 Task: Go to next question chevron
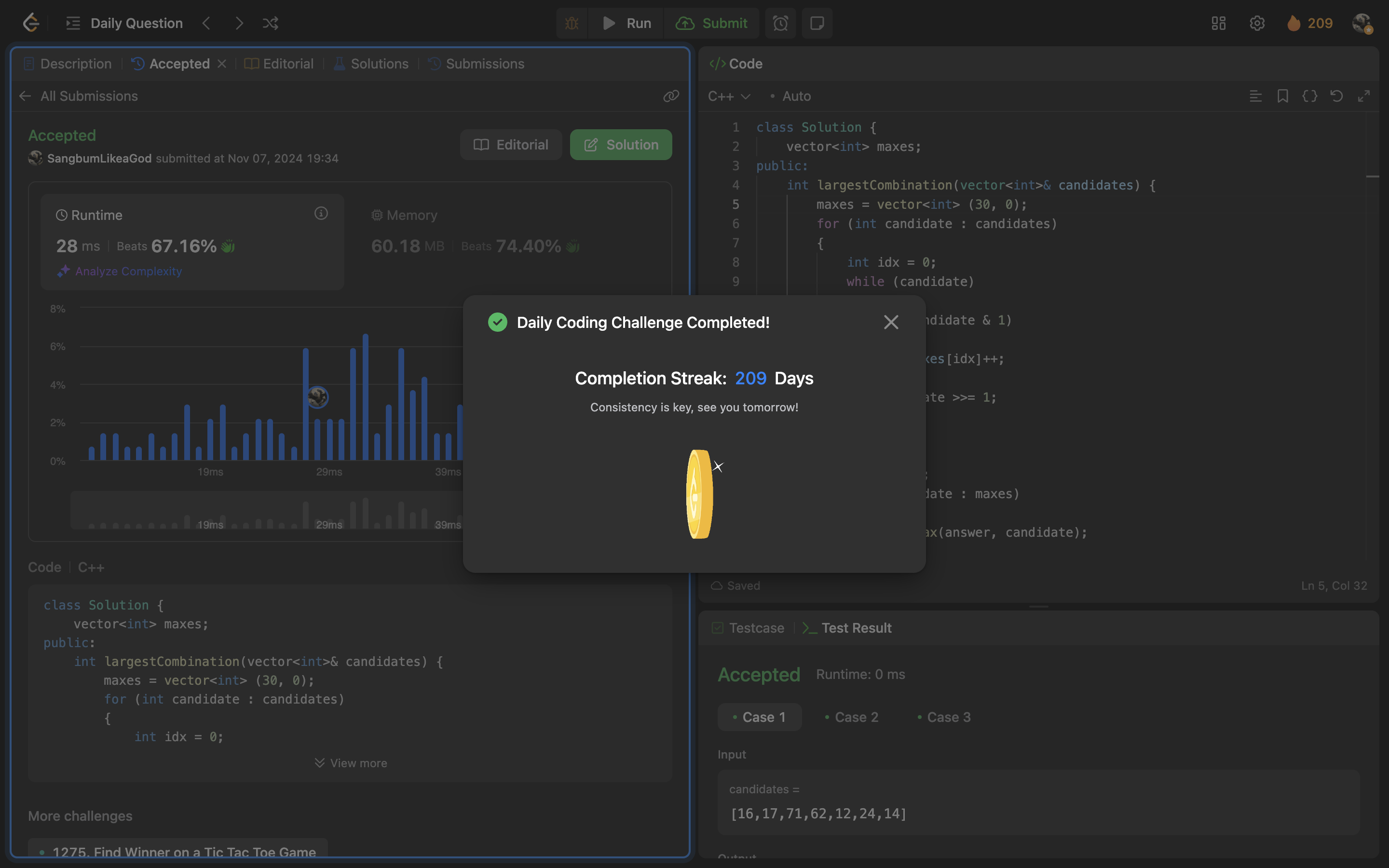239,23
